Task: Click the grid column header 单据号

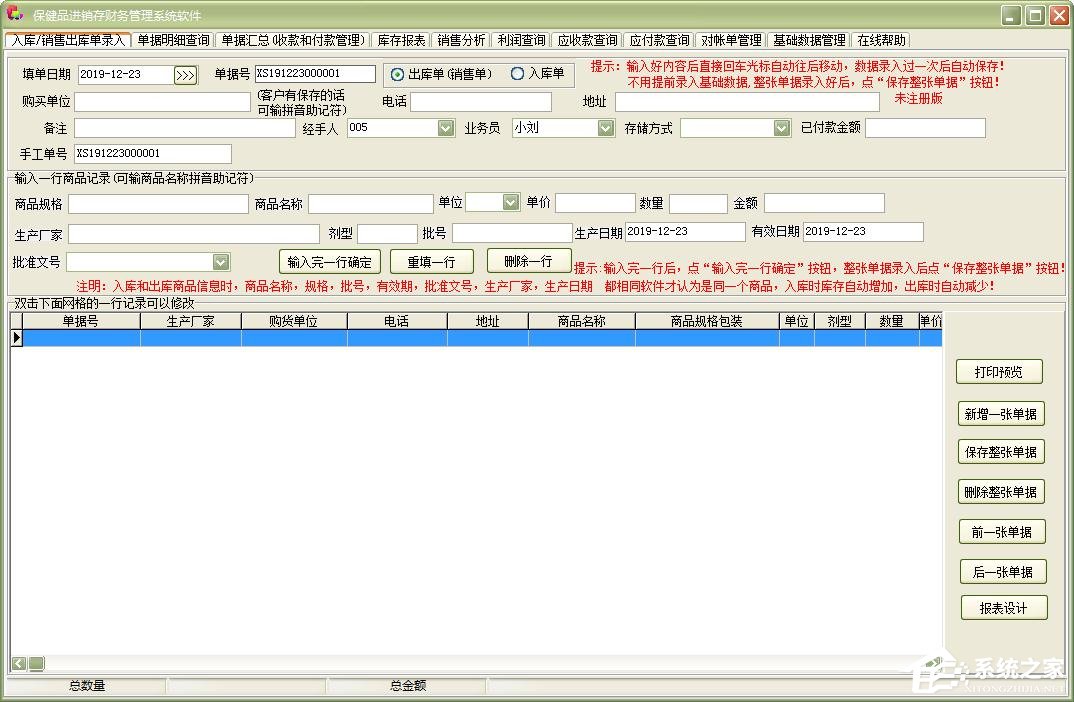Action: coord(81,321)
